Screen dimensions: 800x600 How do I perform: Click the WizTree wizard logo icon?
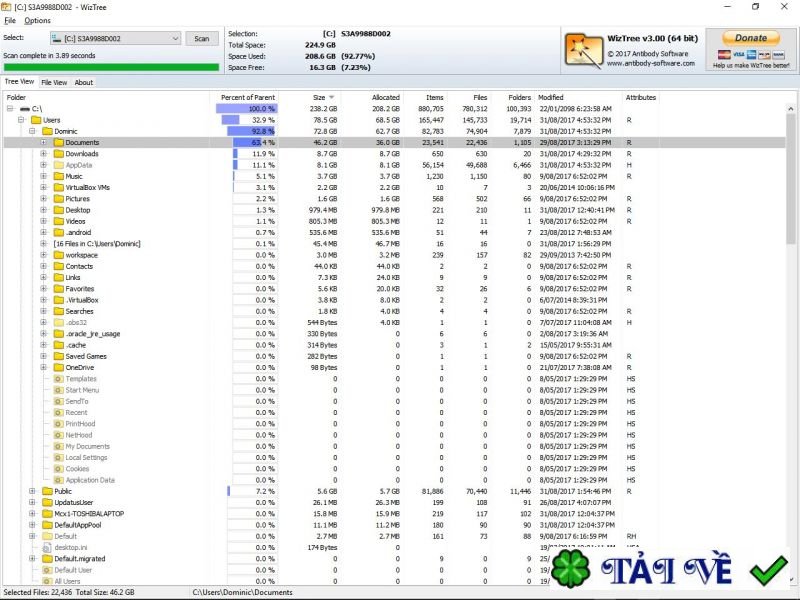tap(583, 51)
